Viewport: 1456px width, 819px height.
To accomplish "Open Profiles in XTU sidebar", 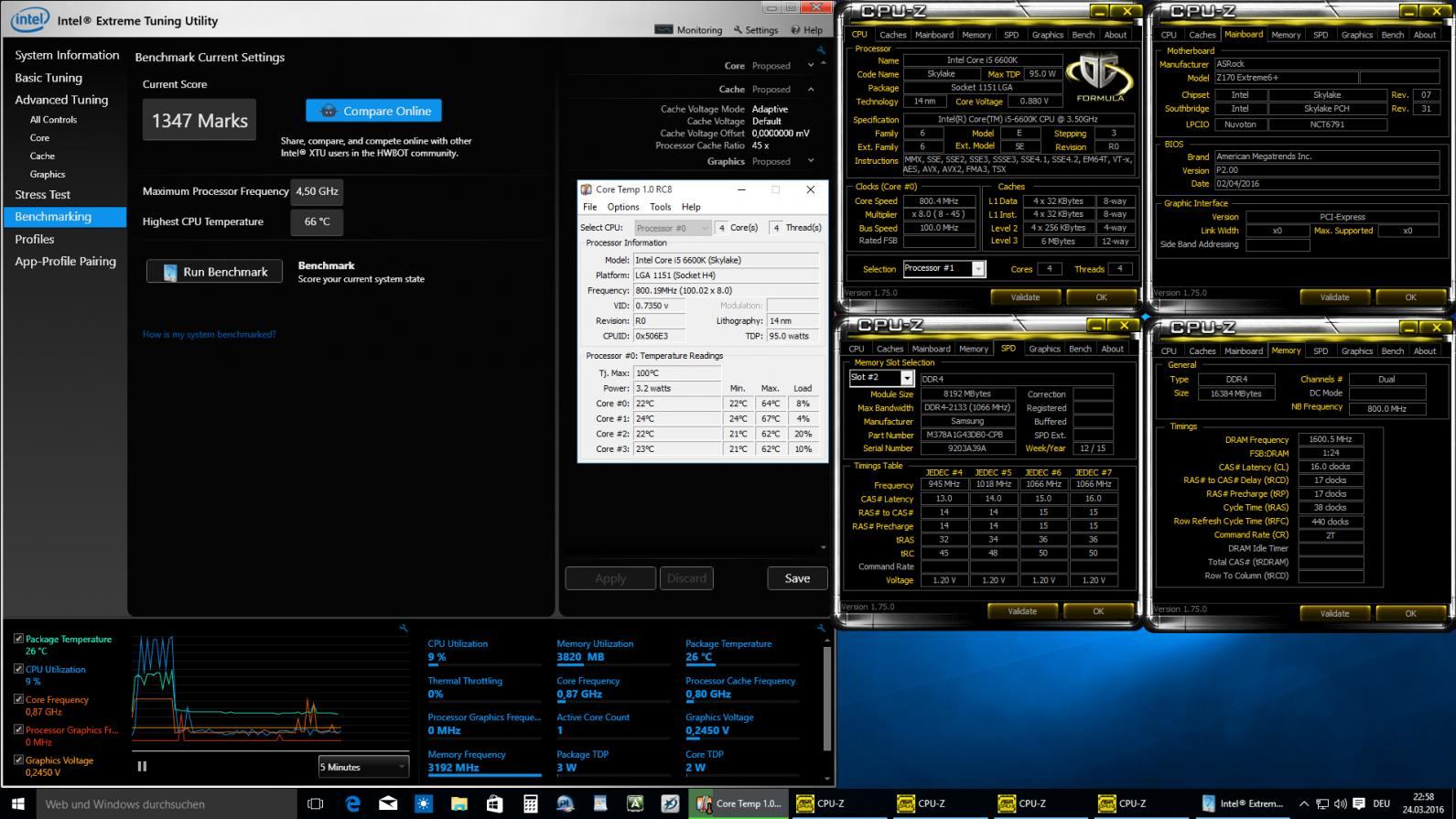I will (35, 239).
